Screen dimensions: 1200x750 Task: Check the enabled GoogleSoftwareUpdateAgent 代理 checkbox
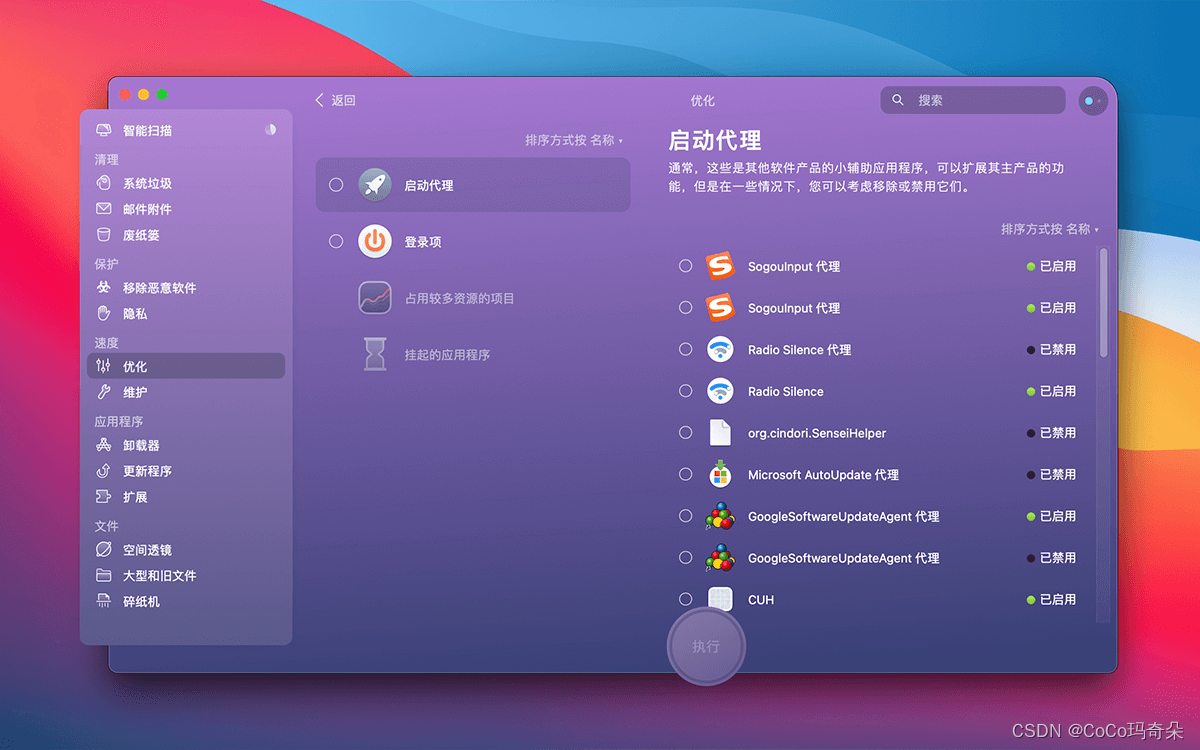685,516
